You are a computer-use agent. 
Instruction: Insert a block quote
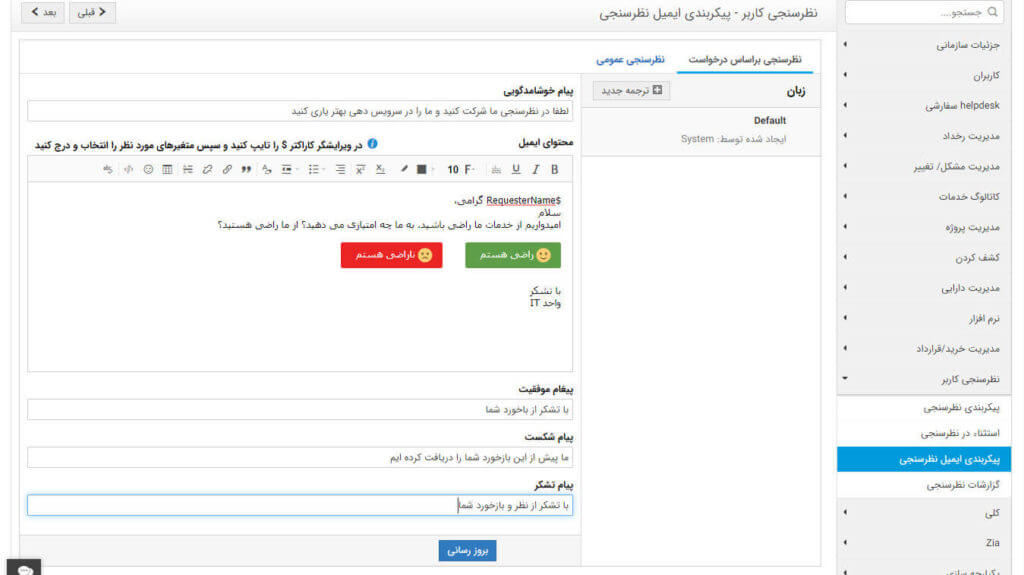(x=246, y=169)
